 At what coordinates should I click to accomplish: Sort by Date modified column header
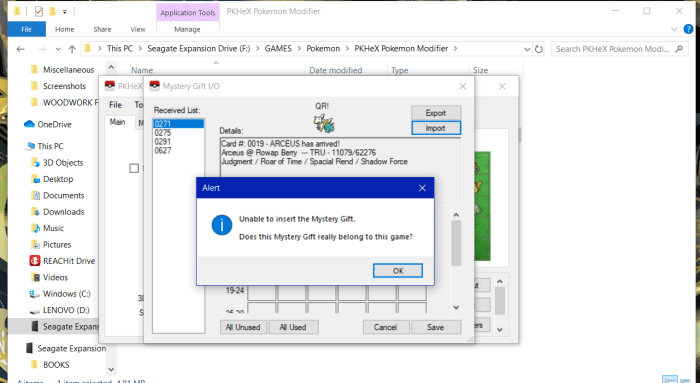(336, 70)
